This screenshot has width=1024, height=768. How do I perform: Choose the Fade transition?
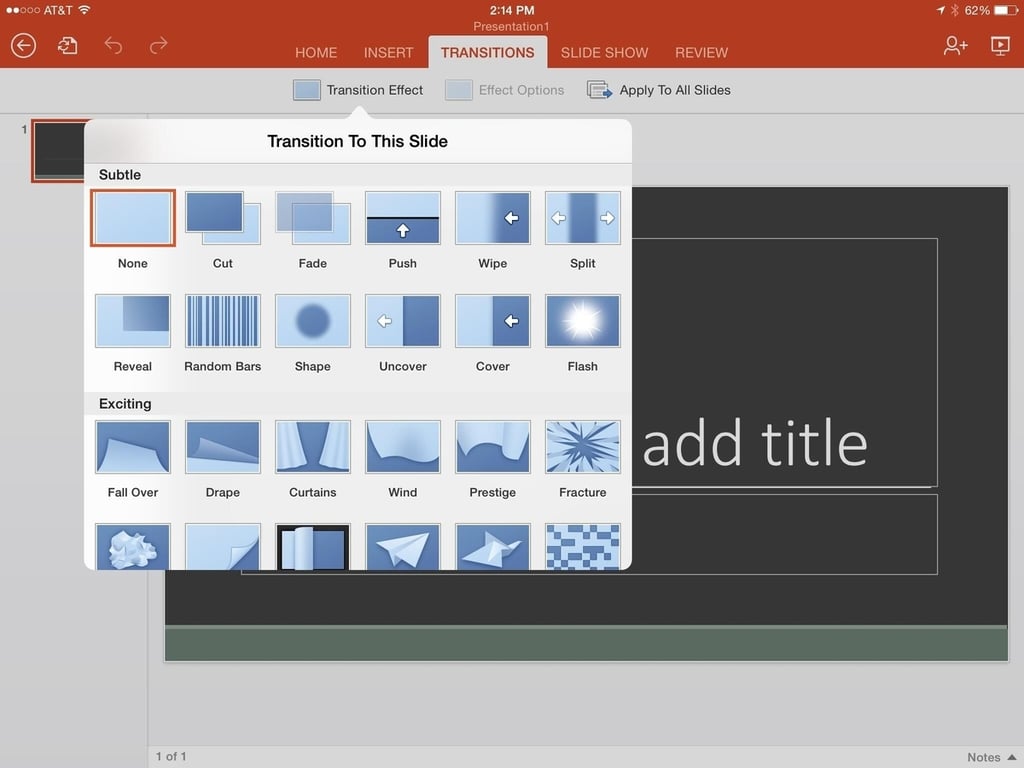[313, 218]
